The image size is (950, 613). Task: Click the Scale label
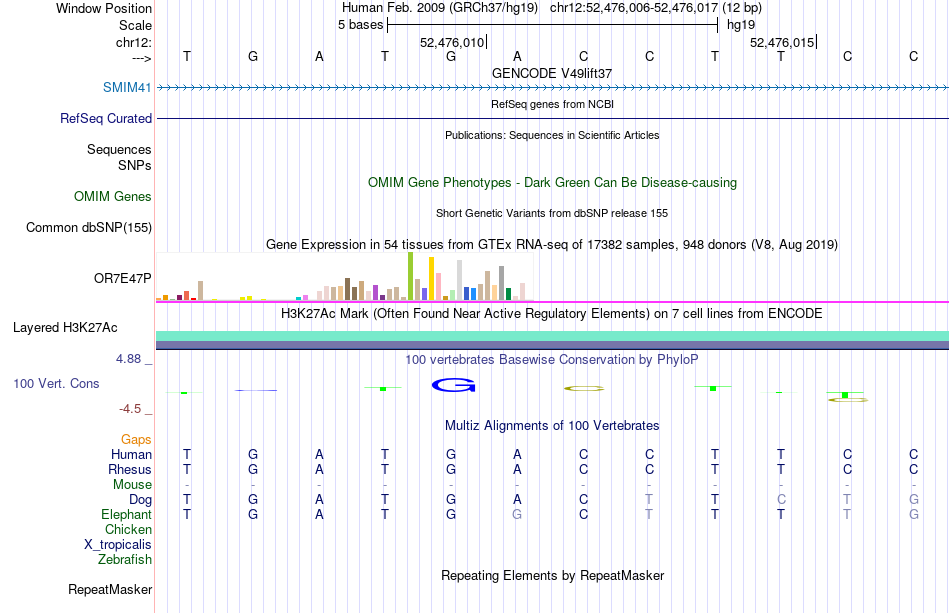(x=135, y=25)
